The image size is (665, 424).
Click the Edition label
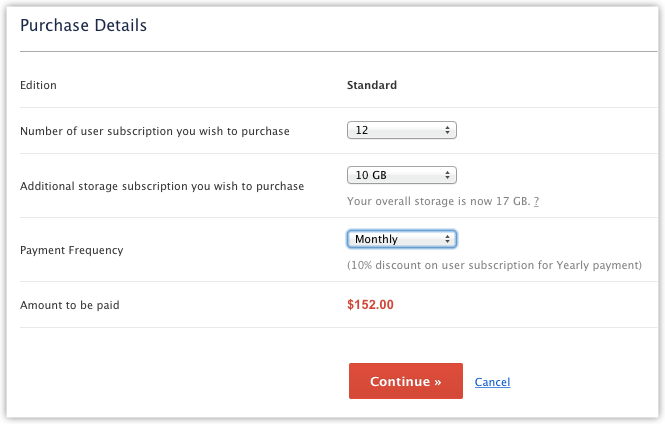pyautogui.click(x=38, y=85)
